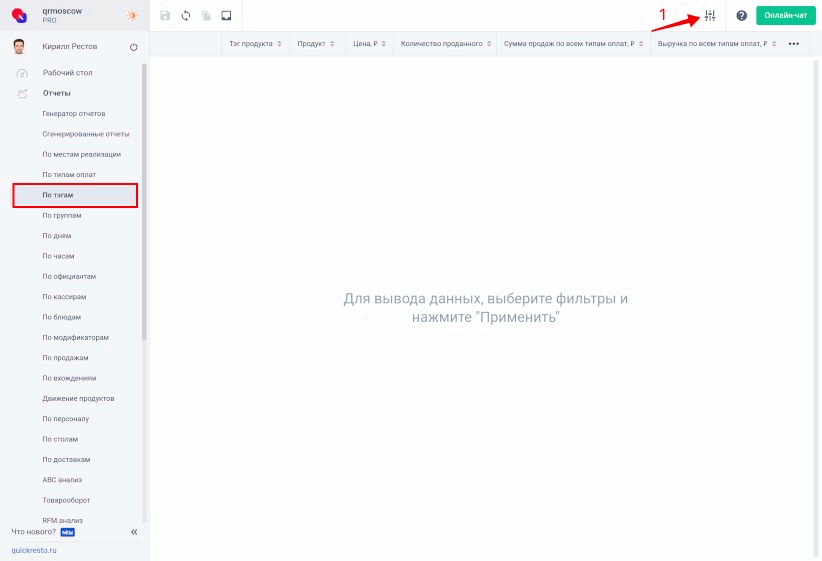Click the save floppy-disk icon
This screenshot has height=561, width=822.
click(165, 16)
